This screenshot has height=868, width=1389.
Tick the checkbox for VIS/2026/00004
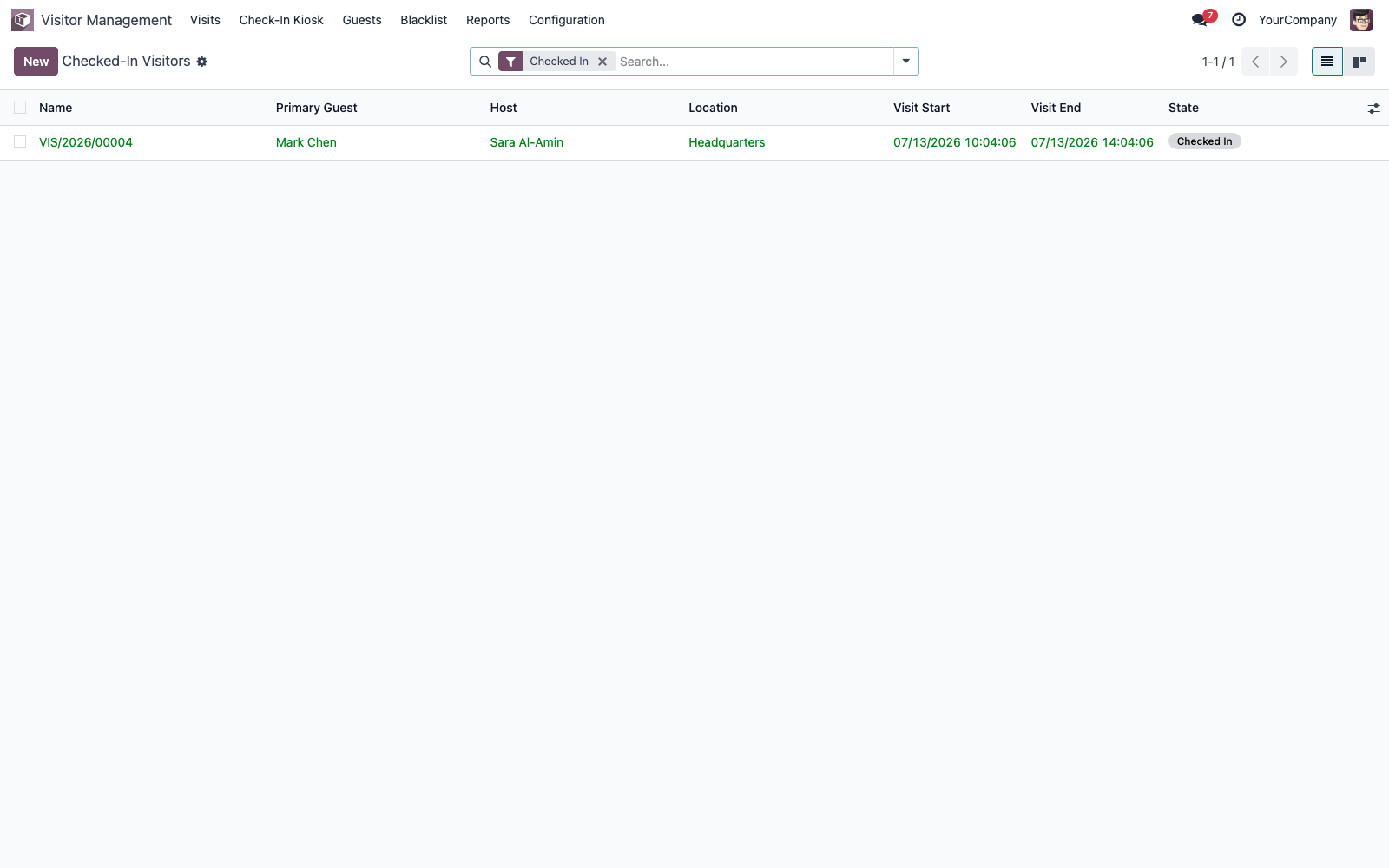pyautogui.click(x=20, y=141)
